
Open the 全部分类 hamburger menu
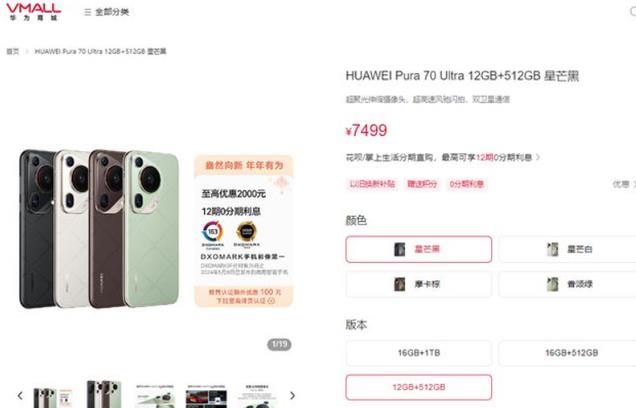[106, 12]
